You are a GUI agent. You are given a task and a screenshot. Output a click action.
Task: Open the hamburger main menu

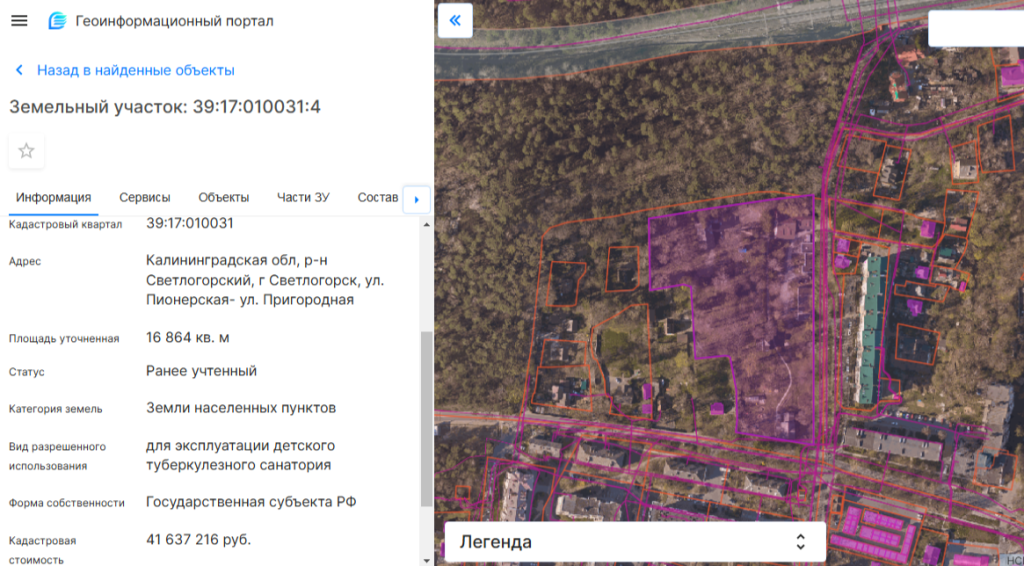19,21
